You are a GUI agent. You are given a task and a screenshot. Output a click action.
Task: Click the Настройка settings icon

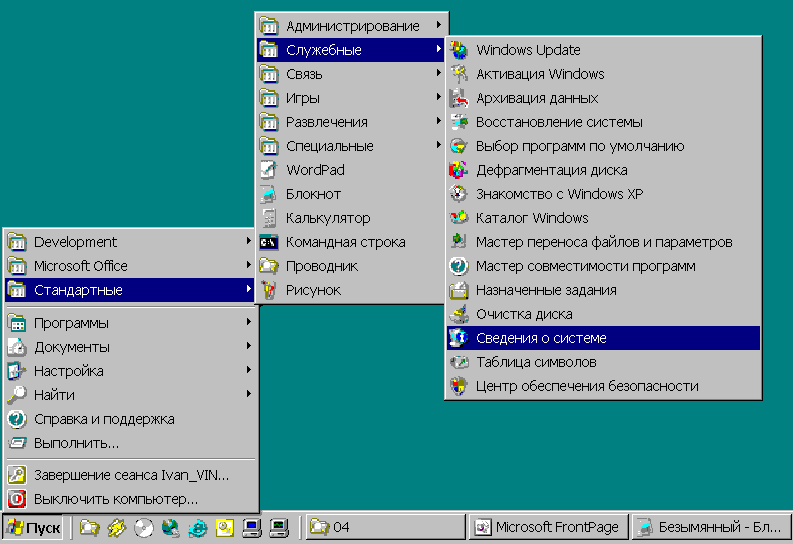(x=17, y=371)
